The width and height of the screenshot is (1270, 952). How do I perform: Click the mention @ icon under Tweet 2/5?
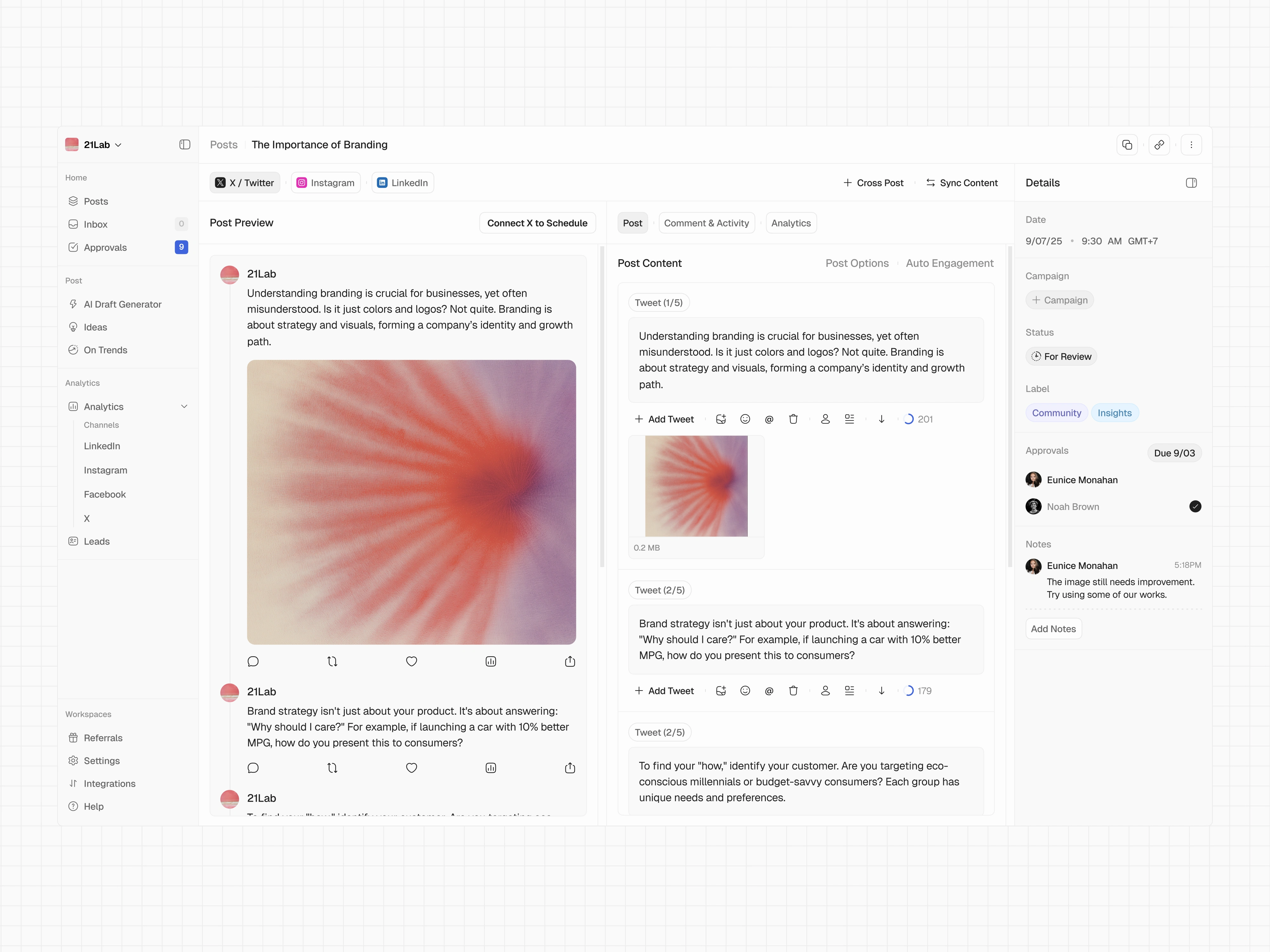[769, 691]
